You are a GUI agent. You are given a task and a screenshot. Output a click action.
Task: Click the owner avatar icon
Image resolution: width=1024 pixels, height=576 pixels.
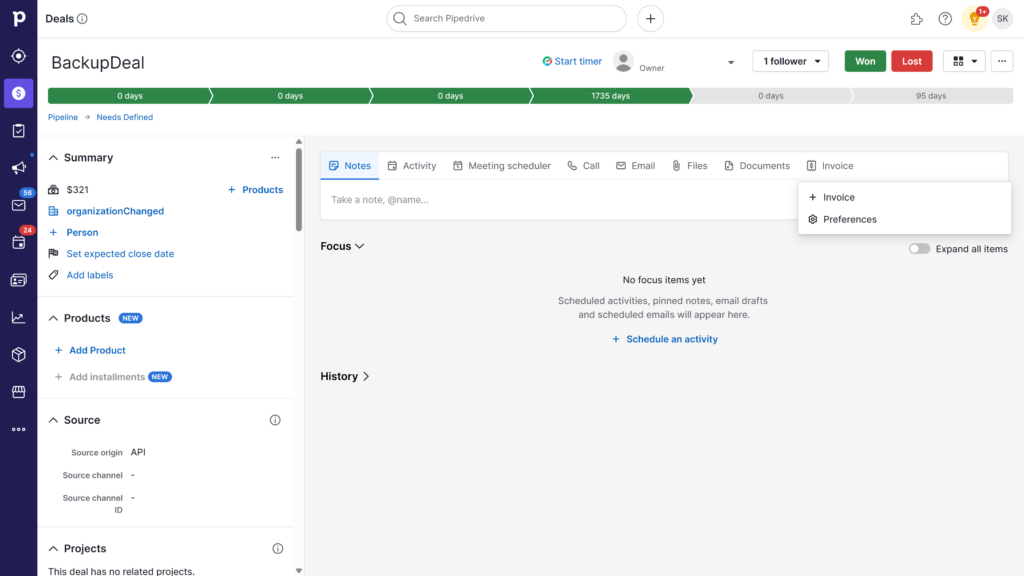[624, 61]
